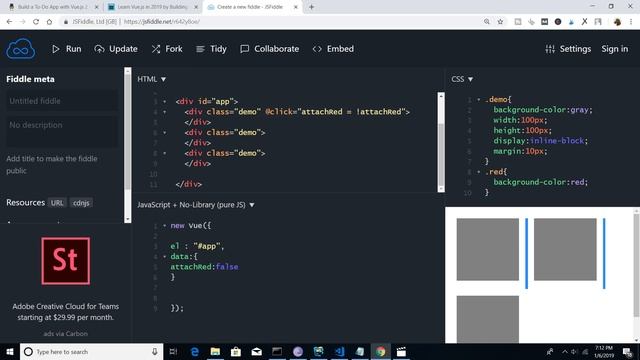Collapse the new Vue fold arrow

[164, 226]
